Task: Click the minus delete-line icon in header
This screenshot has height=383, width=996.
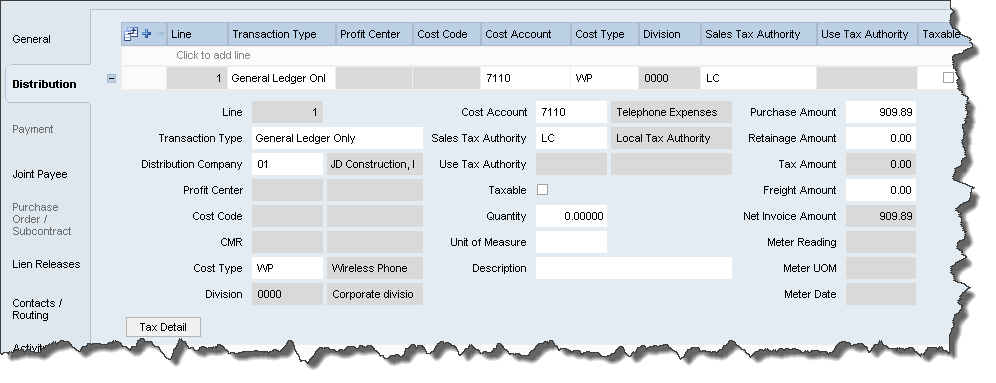Action: [159, 34]
